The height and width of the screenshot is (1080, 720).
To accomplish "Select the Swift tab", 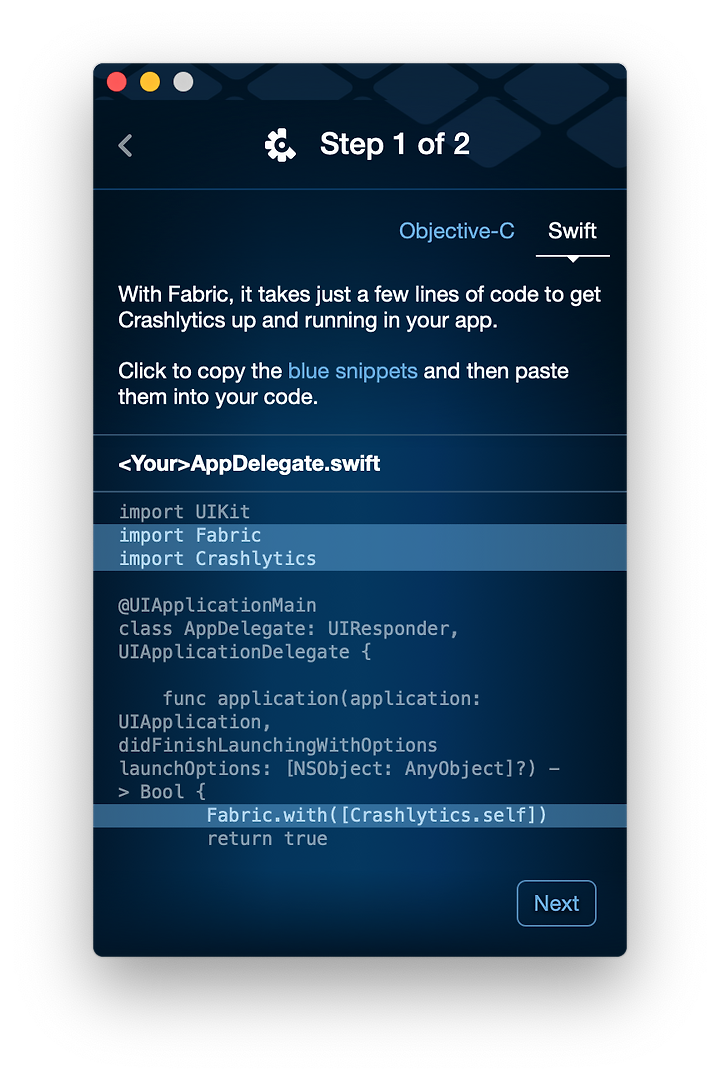I will [x=572, y=231].
